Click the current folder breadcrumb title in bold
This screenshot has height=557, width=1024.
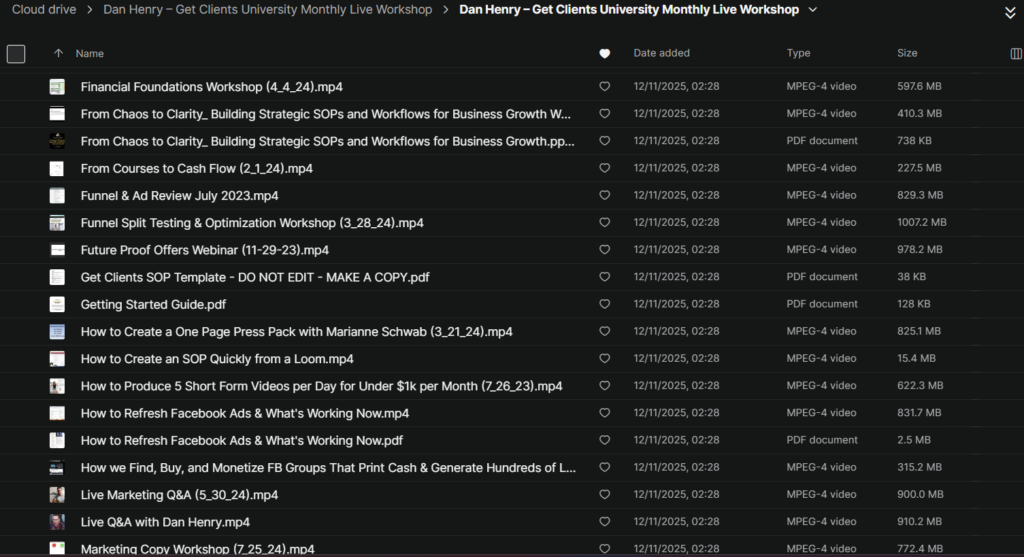pos(629,10)
